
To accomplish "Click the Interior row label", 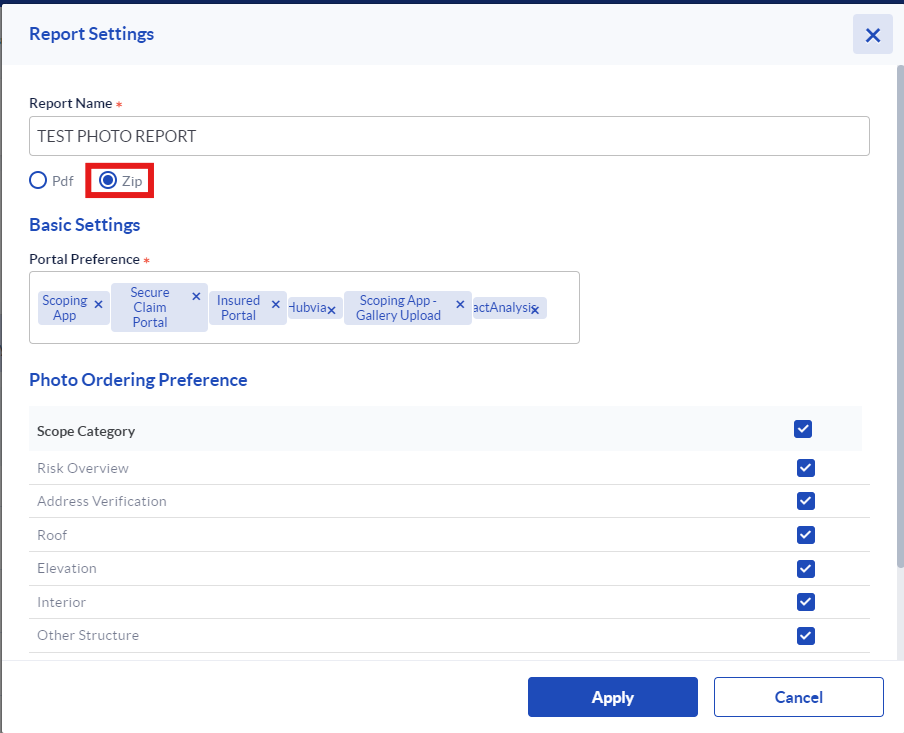I will click(61, 602).
